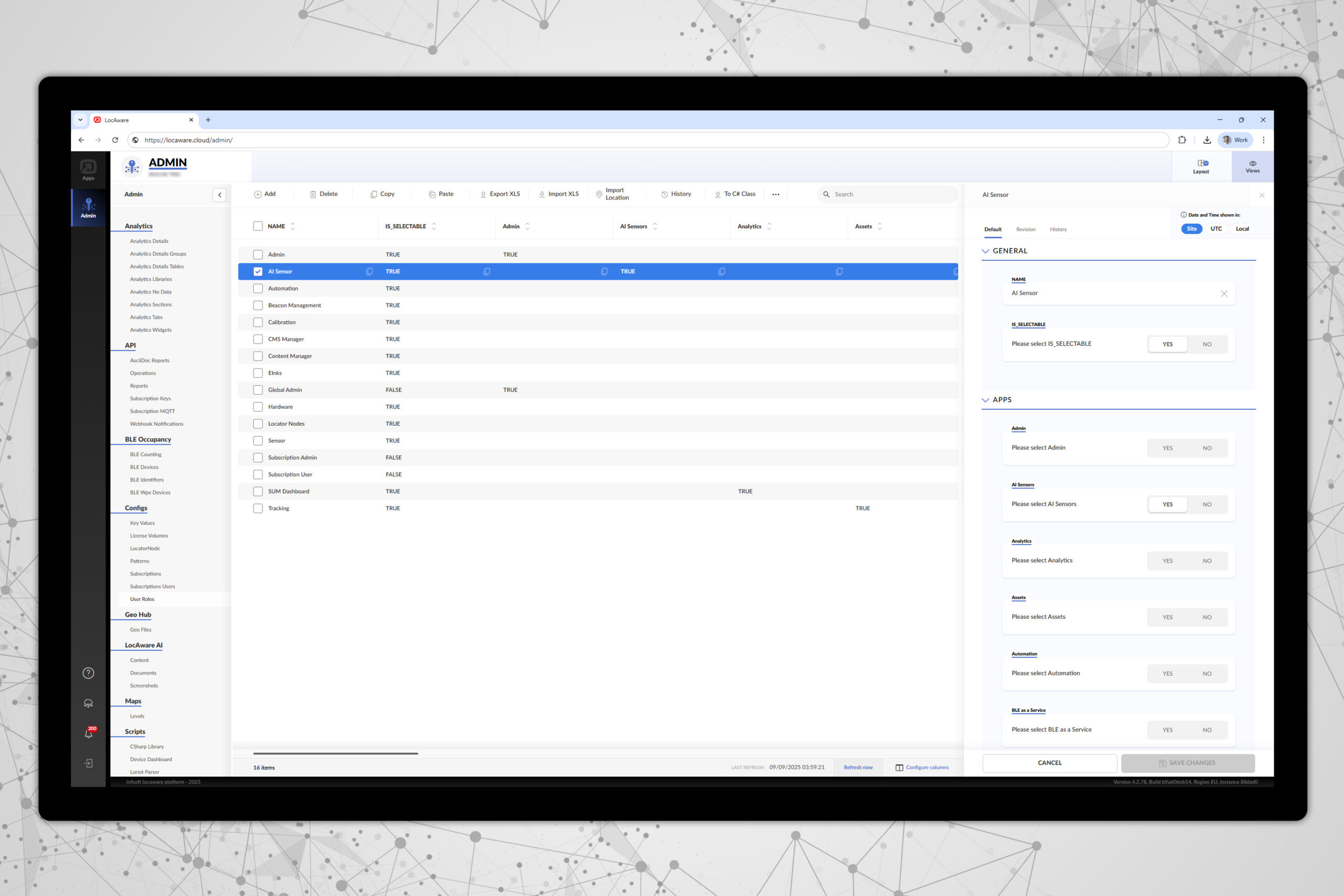
Task: Uncheck the AI Sensor row checkbox
Action: tap(258, 271)
